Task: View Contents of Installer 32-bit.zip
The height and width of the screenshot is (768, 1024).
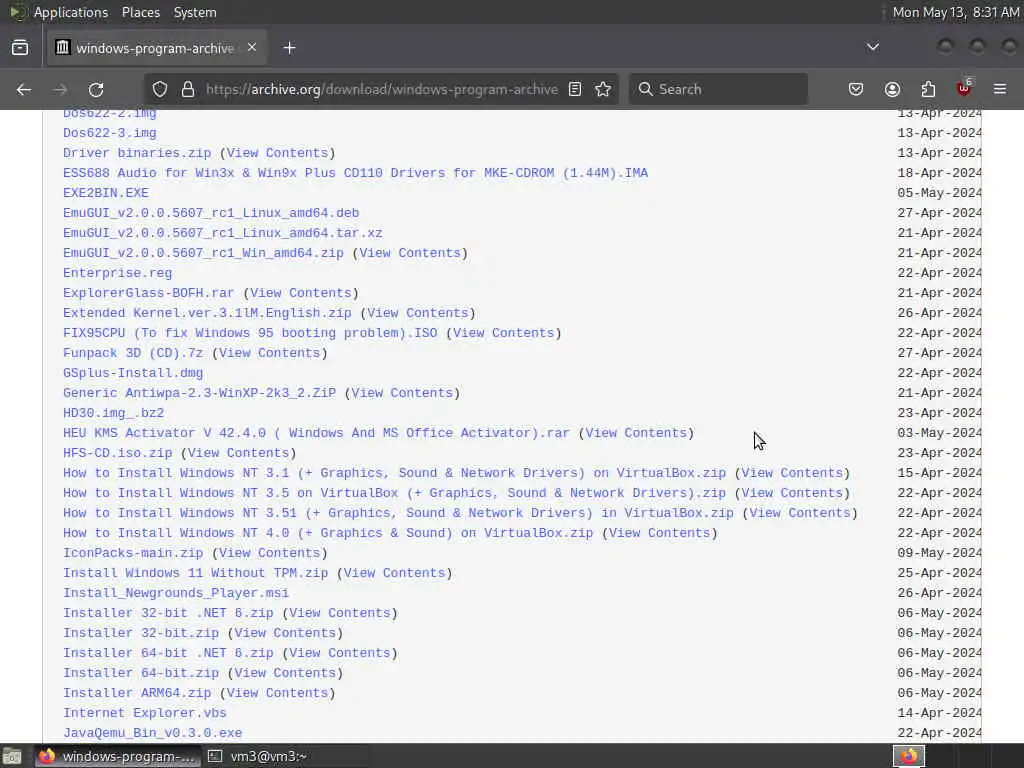Action: coord(285,633)
